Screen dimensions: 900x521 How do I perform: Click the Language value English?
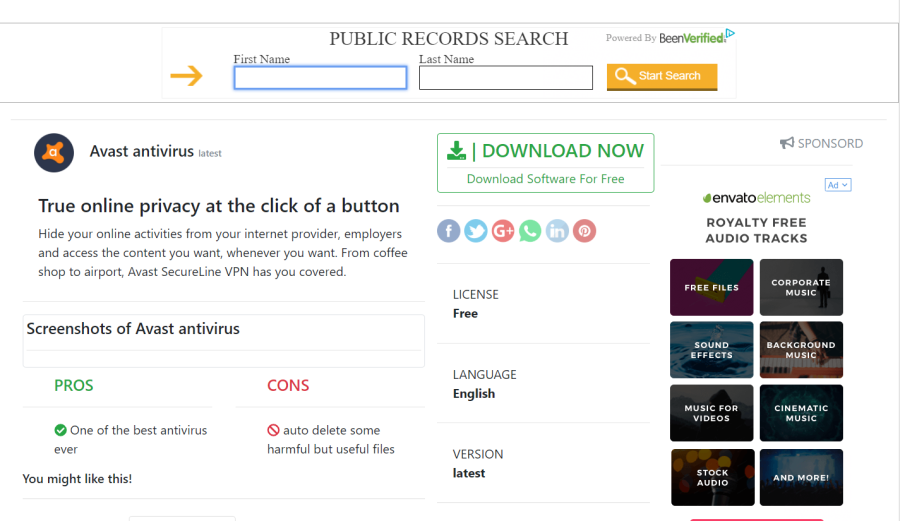474,394
